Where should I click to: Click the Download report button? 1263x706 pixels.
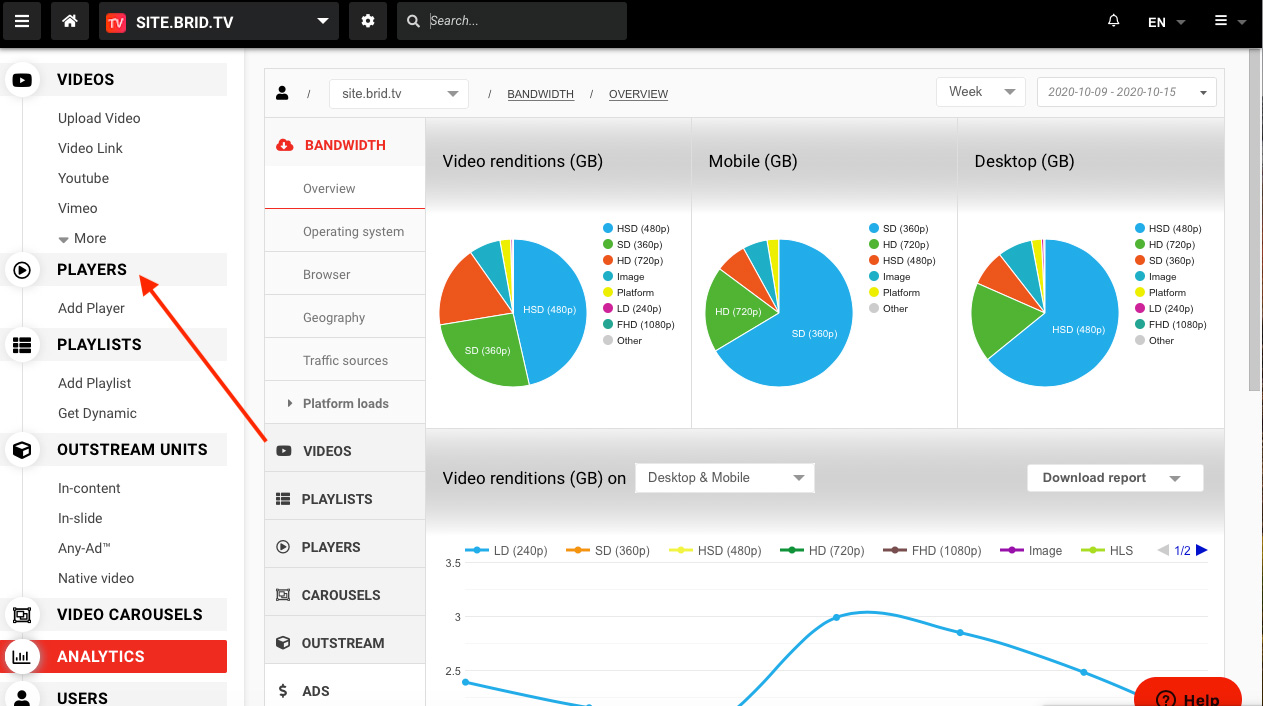[1114, 478]
